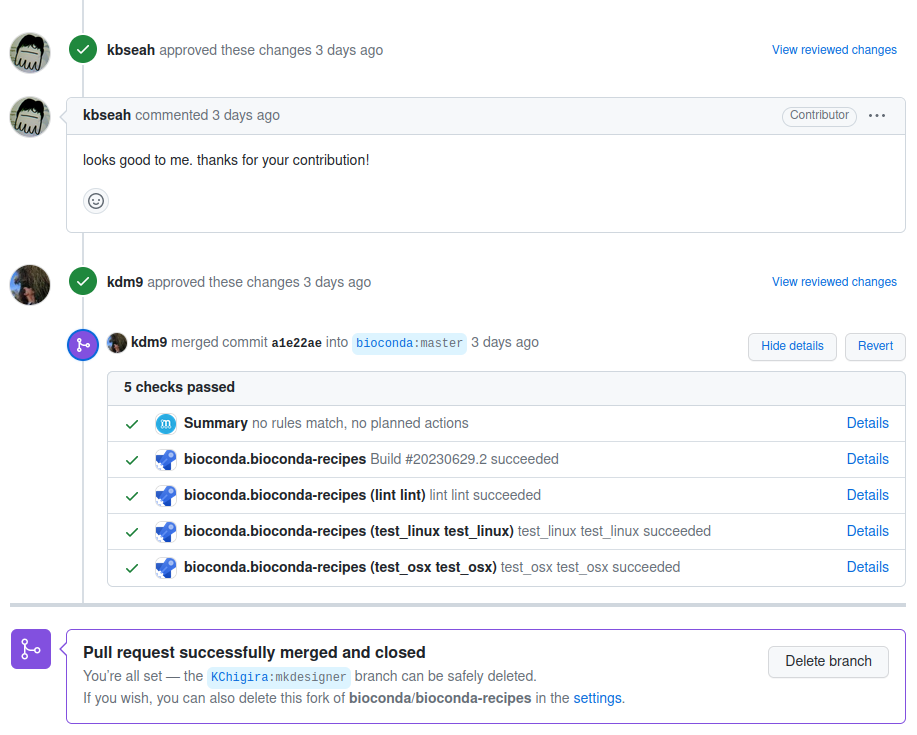Screen dimensions: 917x735
Task: Click the small kdm9 avatar by merge event
Action: (x=117, y=343)
